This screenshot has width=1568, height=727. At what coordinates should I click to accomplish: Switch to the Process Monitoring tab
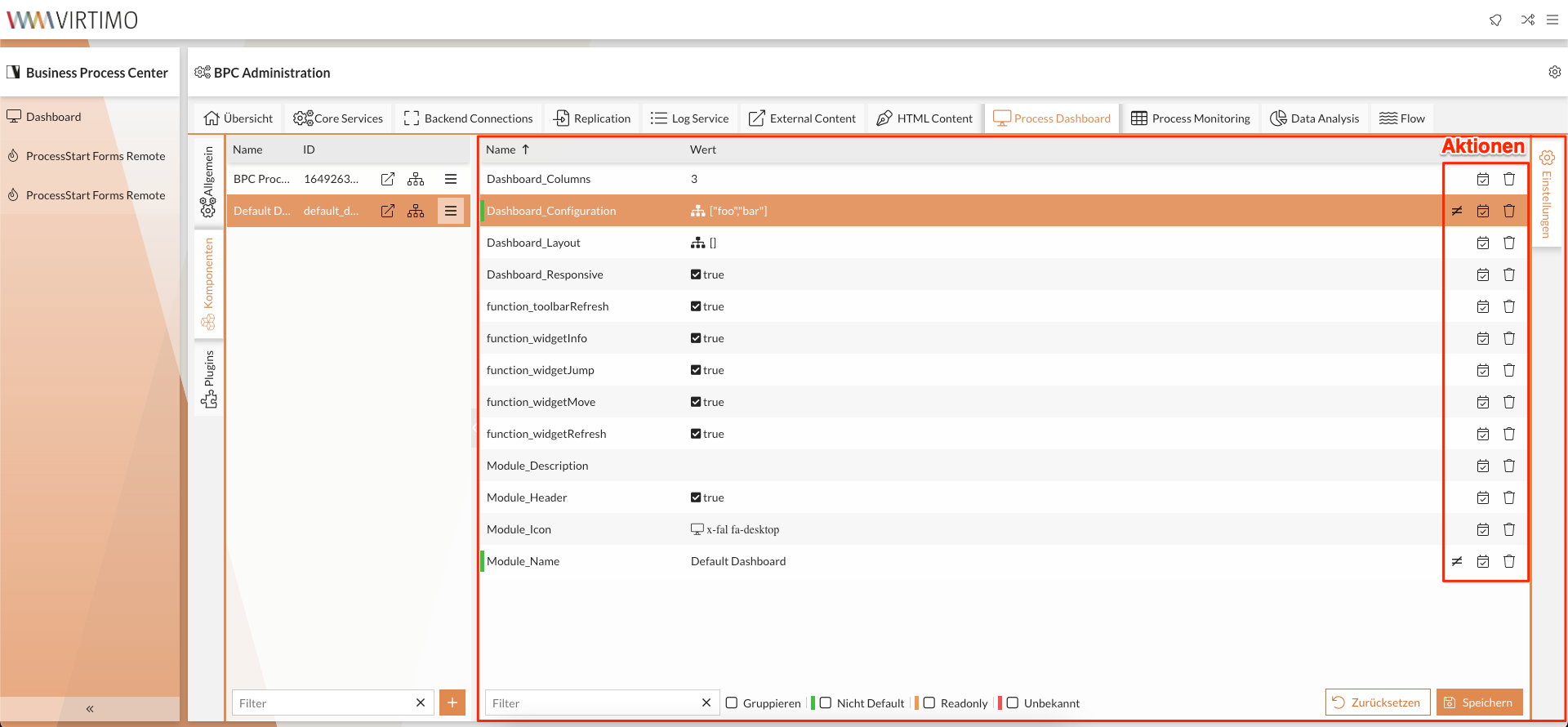pos(1191,118)
